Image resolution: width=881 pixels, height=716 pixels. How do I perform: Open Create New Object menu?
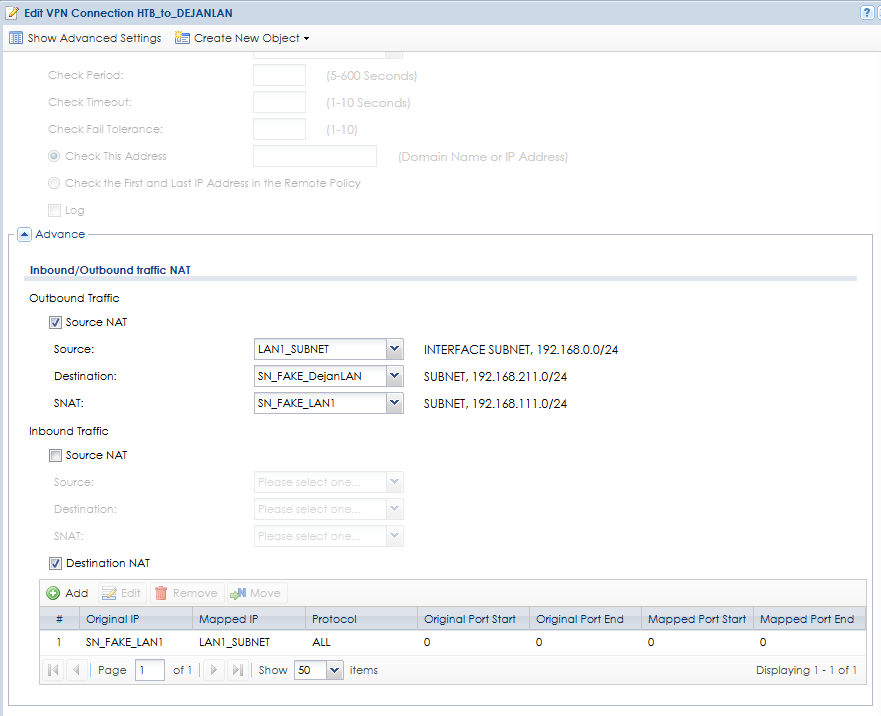pyautogui.click(x=242, y=38)
